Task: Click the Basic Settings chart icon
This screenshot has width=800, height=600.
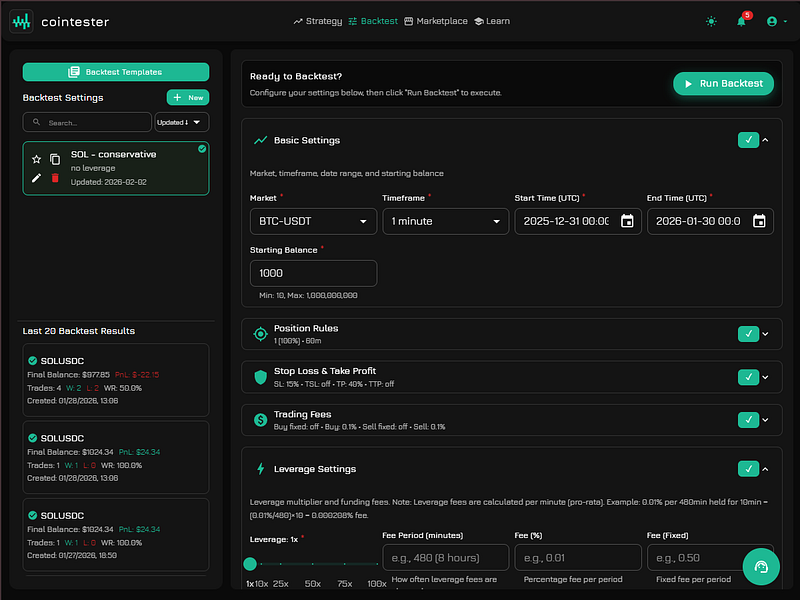Action: (260, 140)
